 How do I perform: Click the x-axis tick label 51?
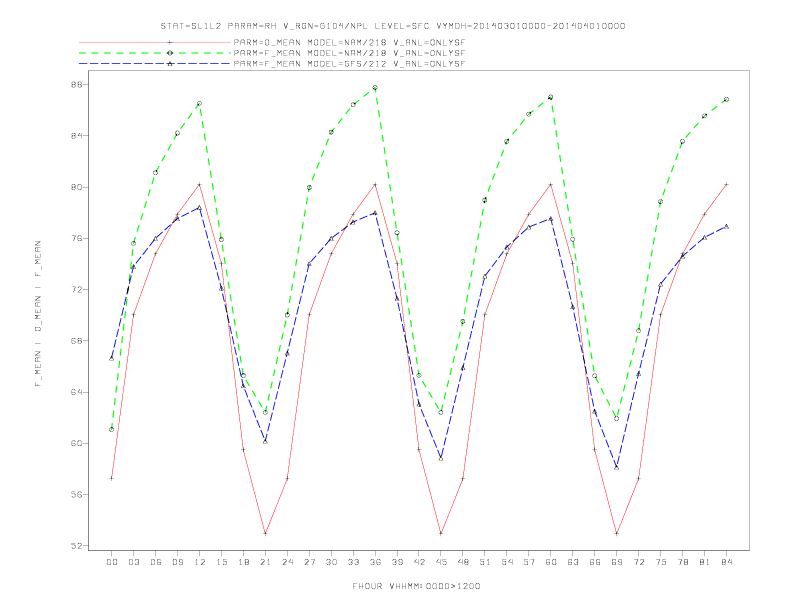click(485, 562)
